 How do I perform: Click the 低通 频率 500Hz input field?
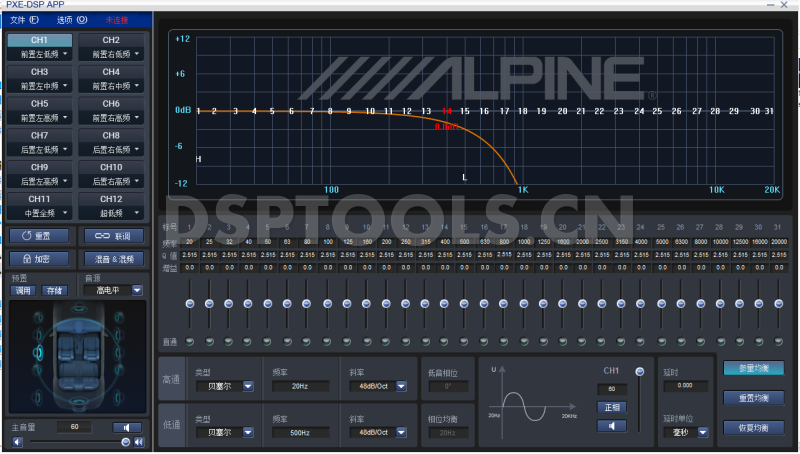pyautogui.click(x=300, y=433)
